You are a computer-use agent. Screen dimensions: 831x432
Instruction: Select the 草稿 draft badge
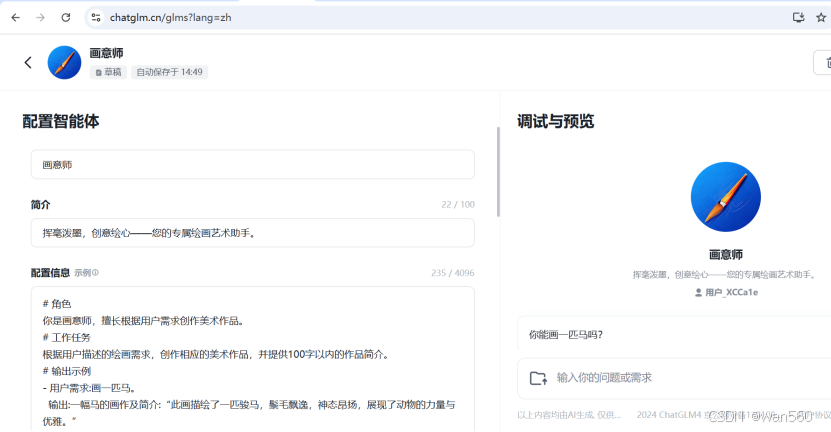tap(109, 72)
